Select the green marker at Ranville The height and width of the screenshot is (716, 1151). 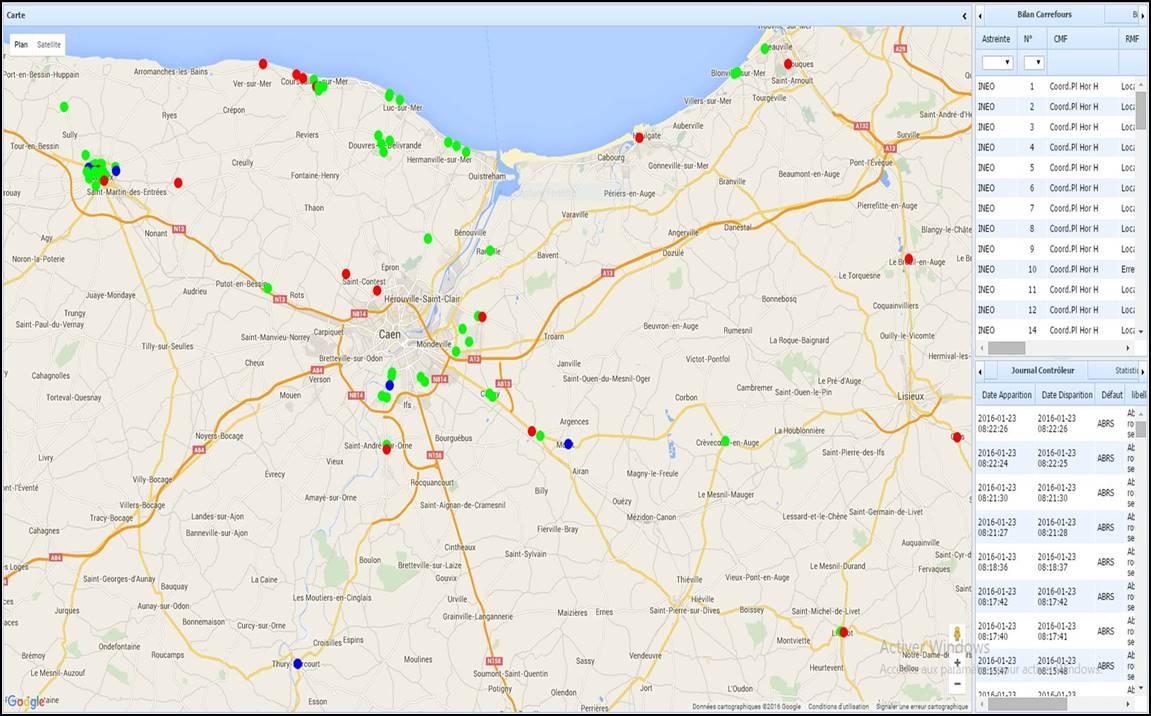tap(490, 250)
